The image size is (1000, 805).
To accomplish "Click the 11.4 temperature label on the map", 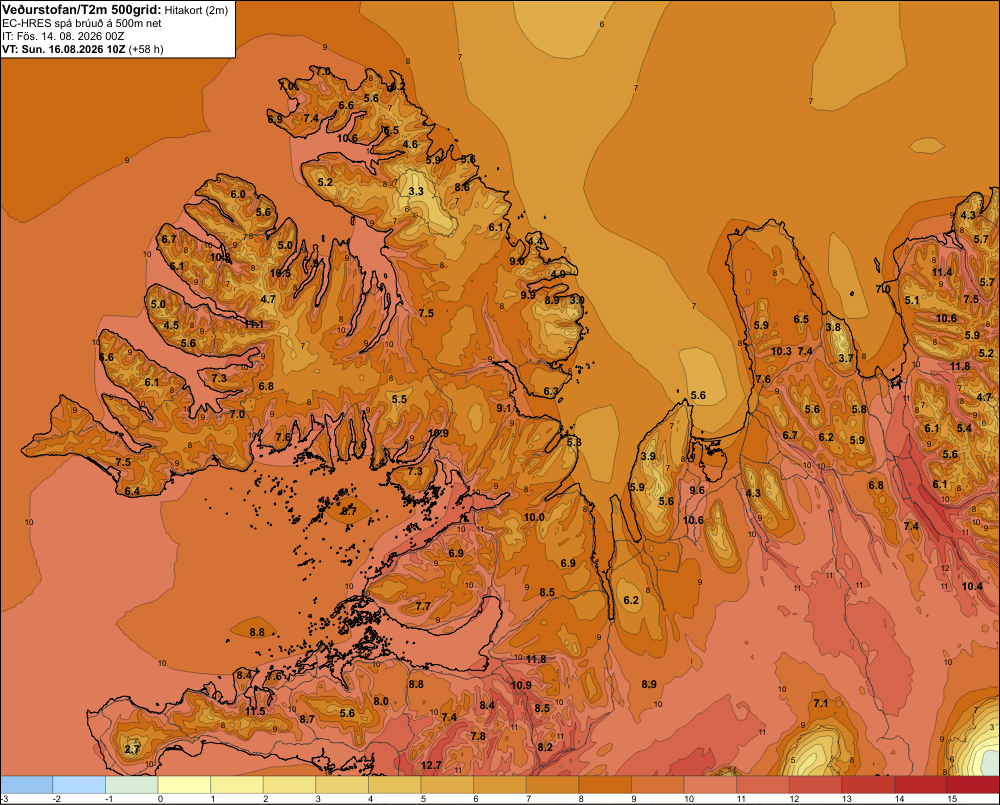I will (x=942, y=272).
